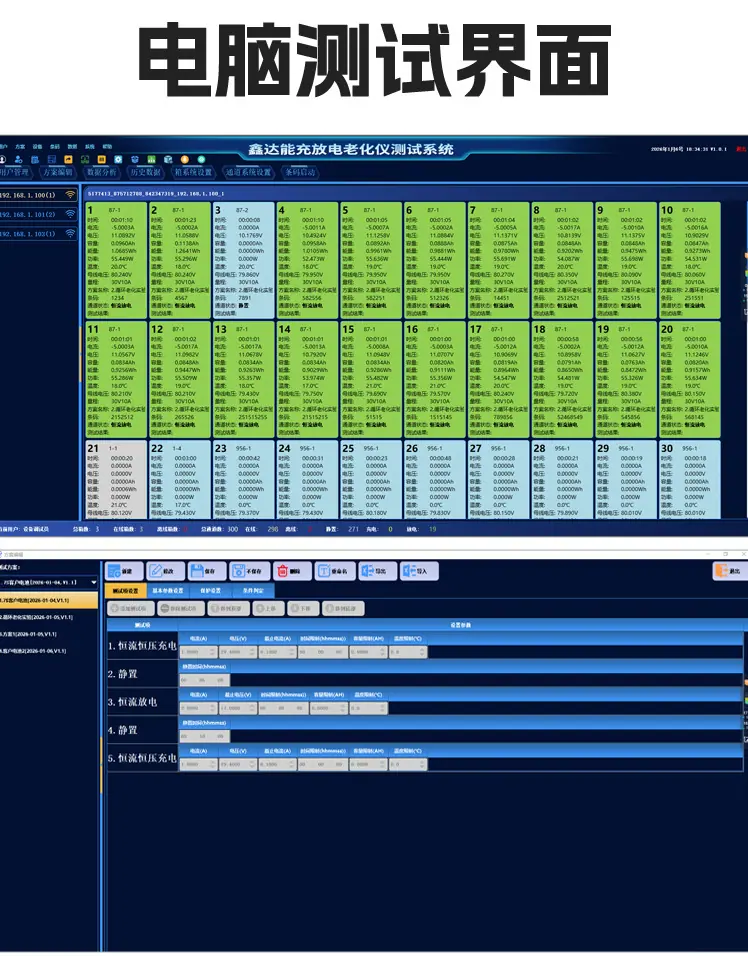
Task: Click greyed 添加测试项 button
Action: pos(131,608)
